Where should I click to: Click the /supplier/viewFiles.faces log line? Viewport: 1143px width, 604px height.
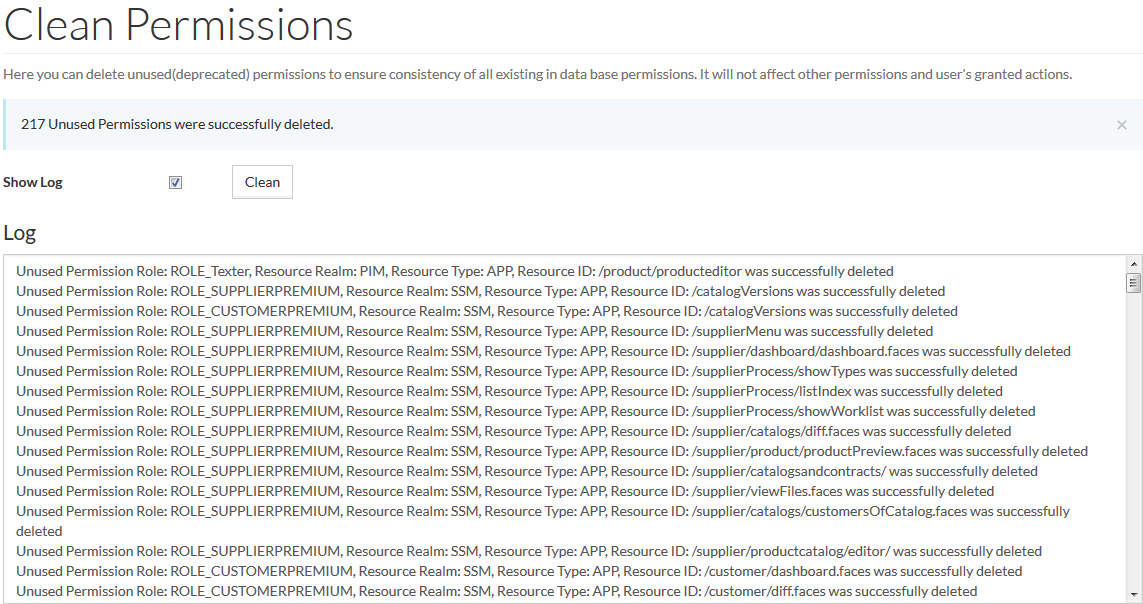505,491
